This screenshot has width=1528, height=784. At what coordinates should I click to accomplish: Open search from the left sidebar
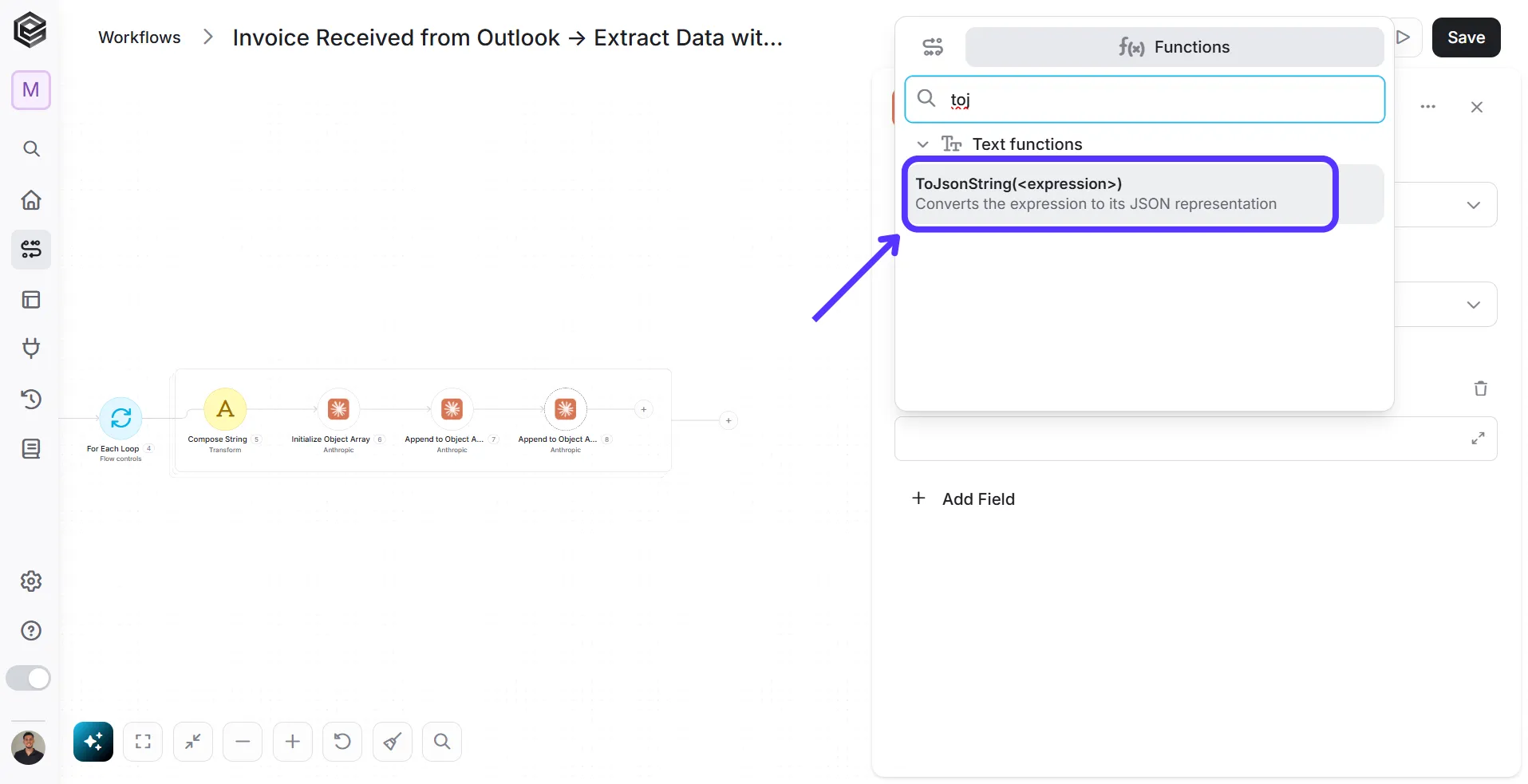click(31, 149)
